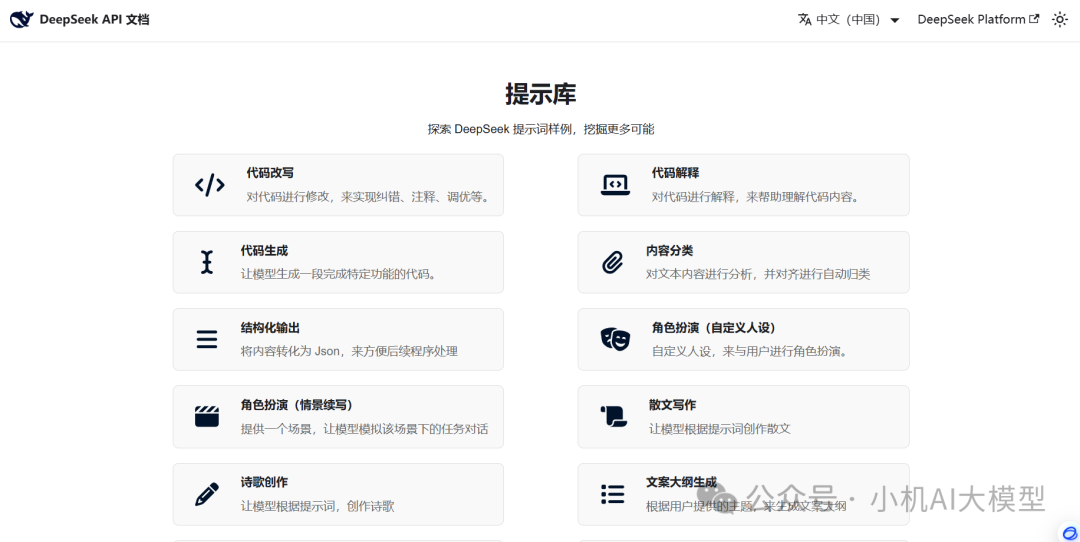Open the 角色扮演（自定义人设） card title
Image resolution: width=1080 pixels, height=542 pixels.
[x=714, y=328]
